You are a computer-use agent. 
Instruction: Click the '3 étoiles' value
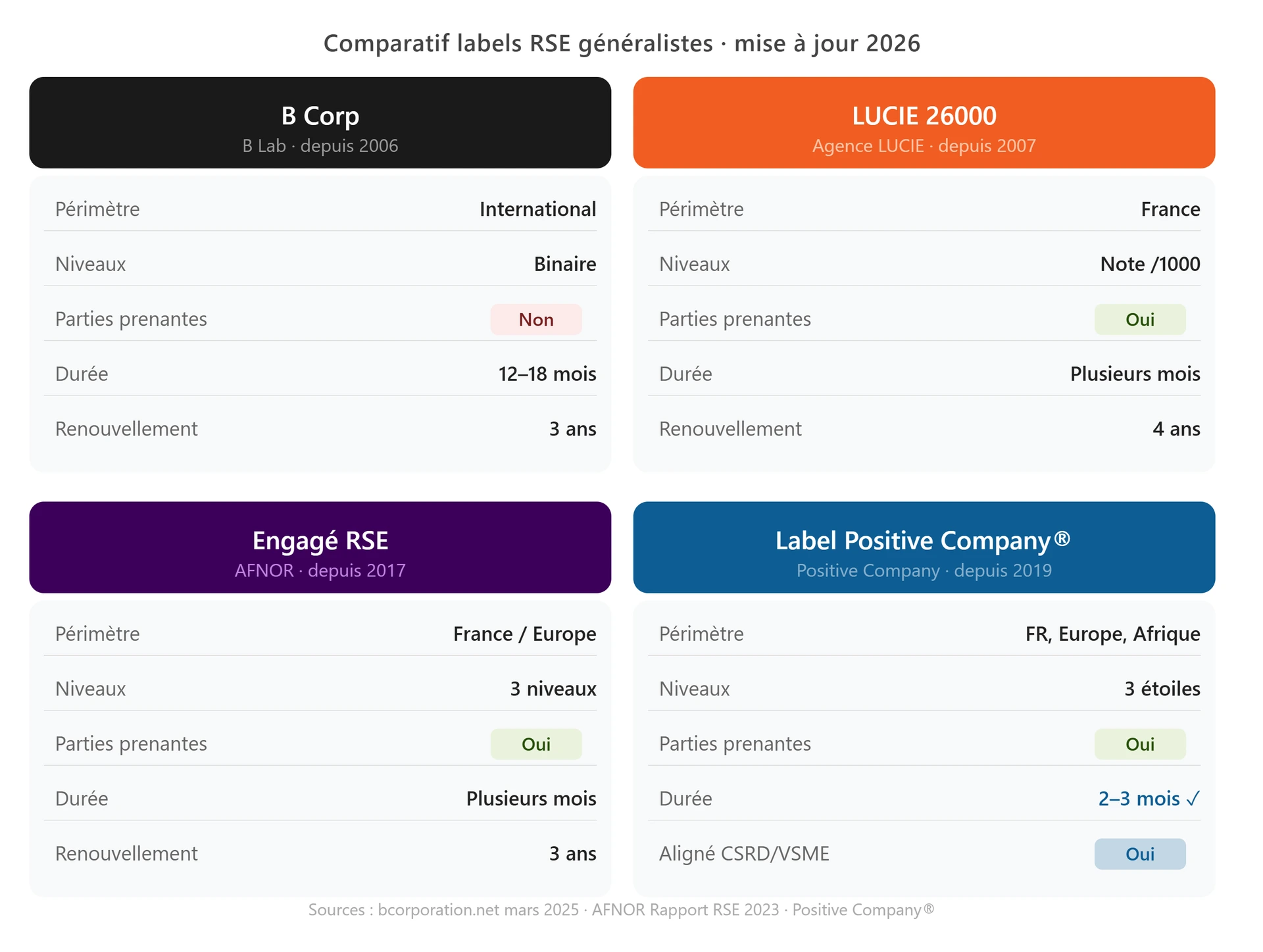coord(1162,689)
